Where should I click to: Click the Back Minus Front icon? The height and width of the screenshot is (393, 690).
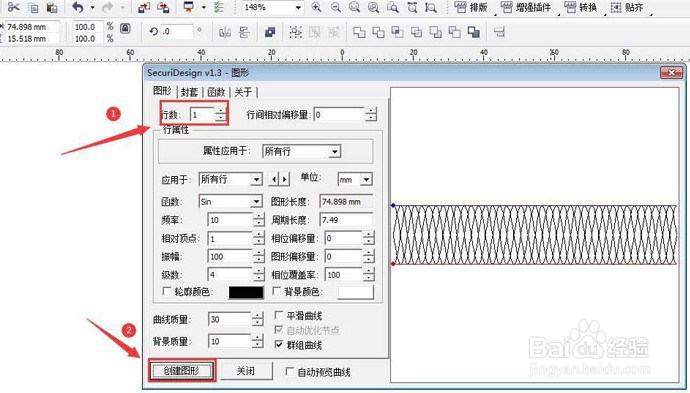(455, 32)
